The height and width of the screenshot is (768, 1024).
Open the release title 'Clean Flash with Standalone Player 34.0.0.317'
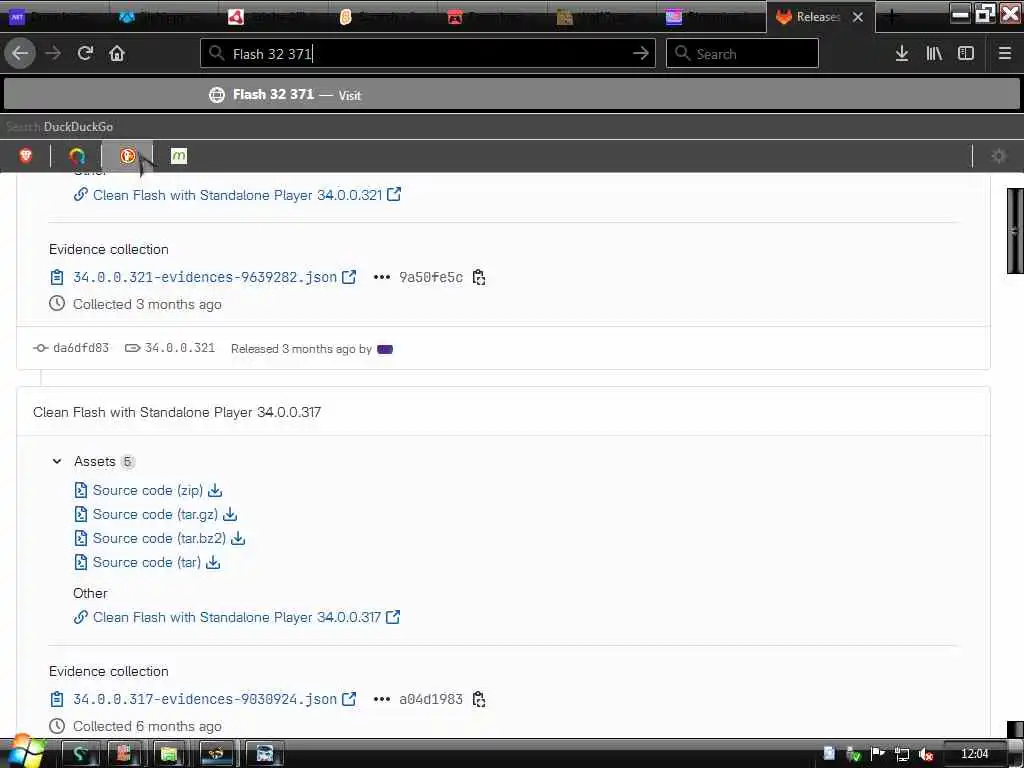177,412
